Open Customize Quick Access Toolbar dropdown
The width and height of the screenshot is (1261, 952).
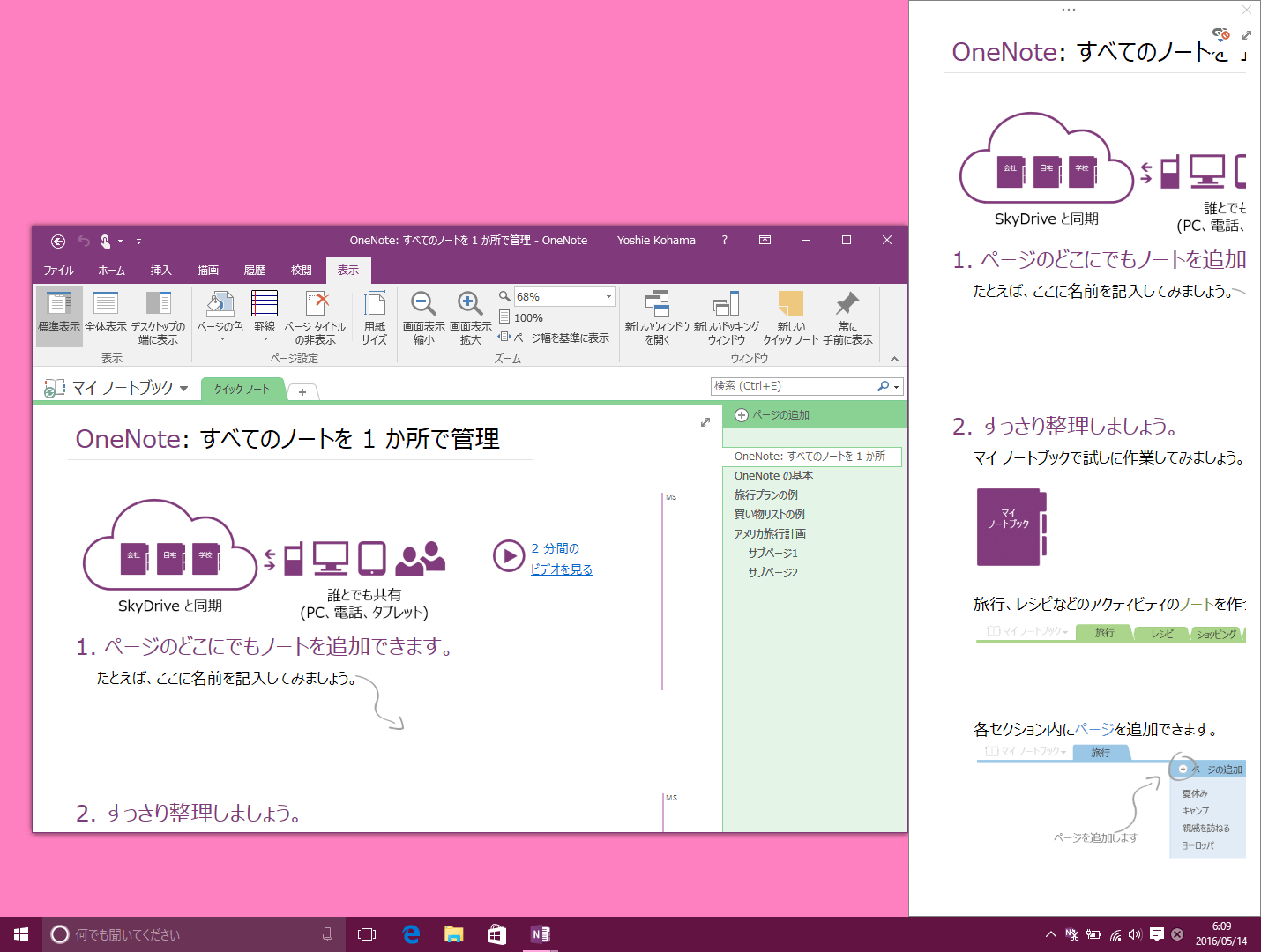(x=138, y=241)
